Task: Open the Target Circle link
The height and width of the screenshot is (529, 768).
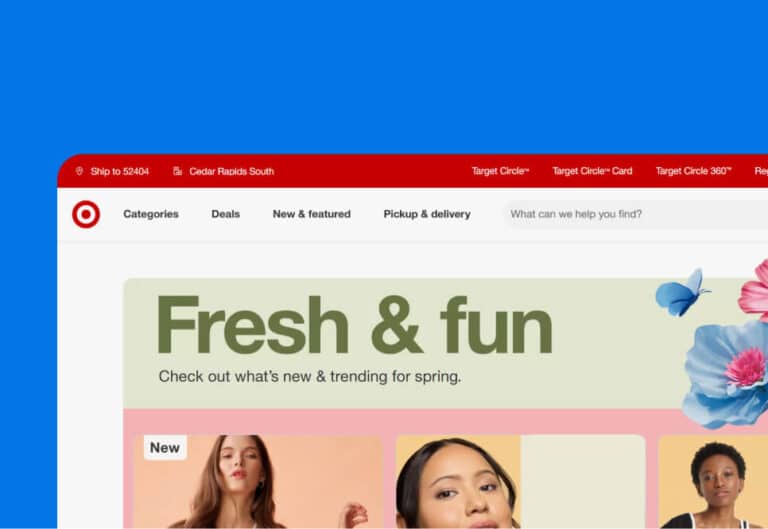Action: tap(500, 171)
